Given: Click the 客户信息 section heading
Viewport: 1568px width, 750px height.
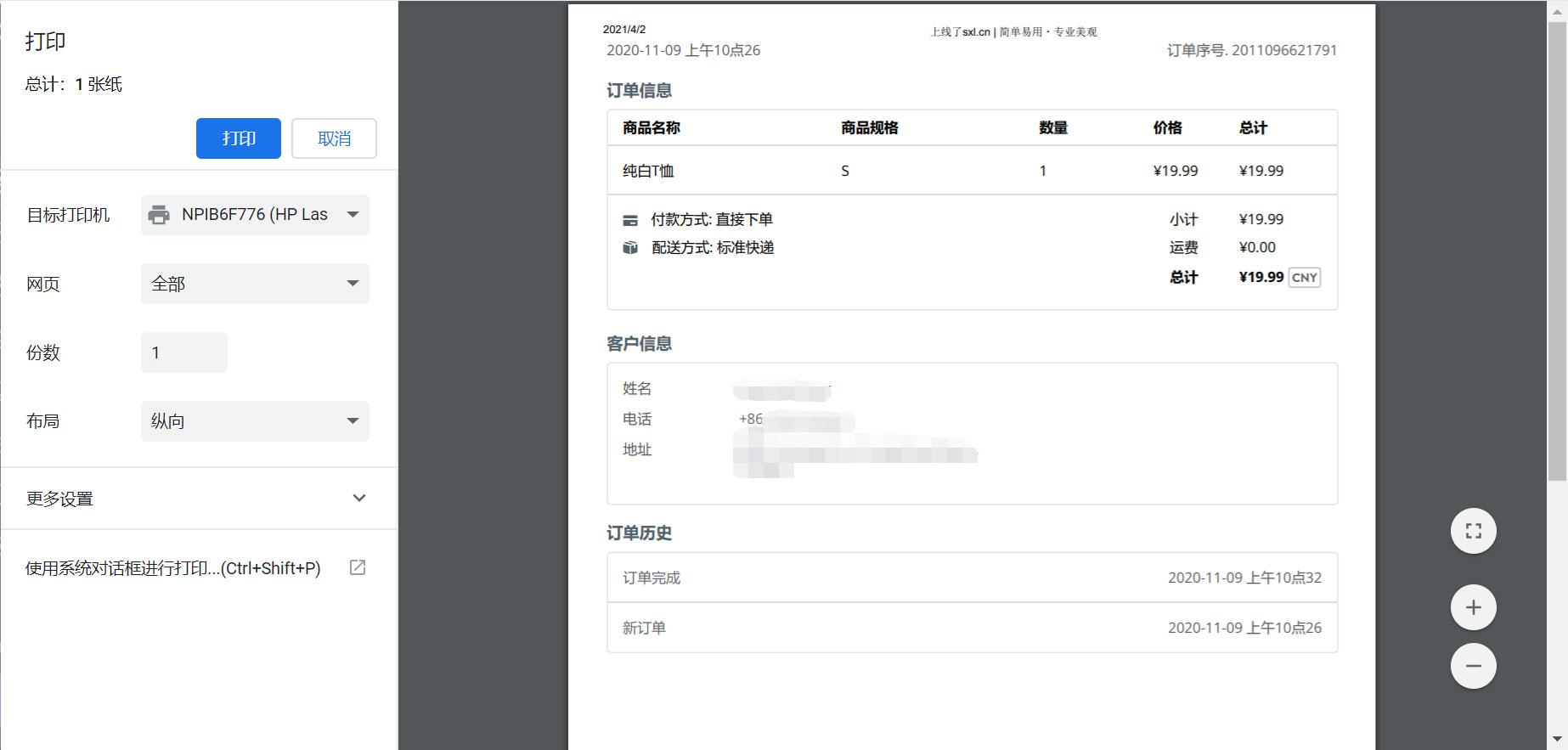Looking at the screenshot, I should [640, 343].
